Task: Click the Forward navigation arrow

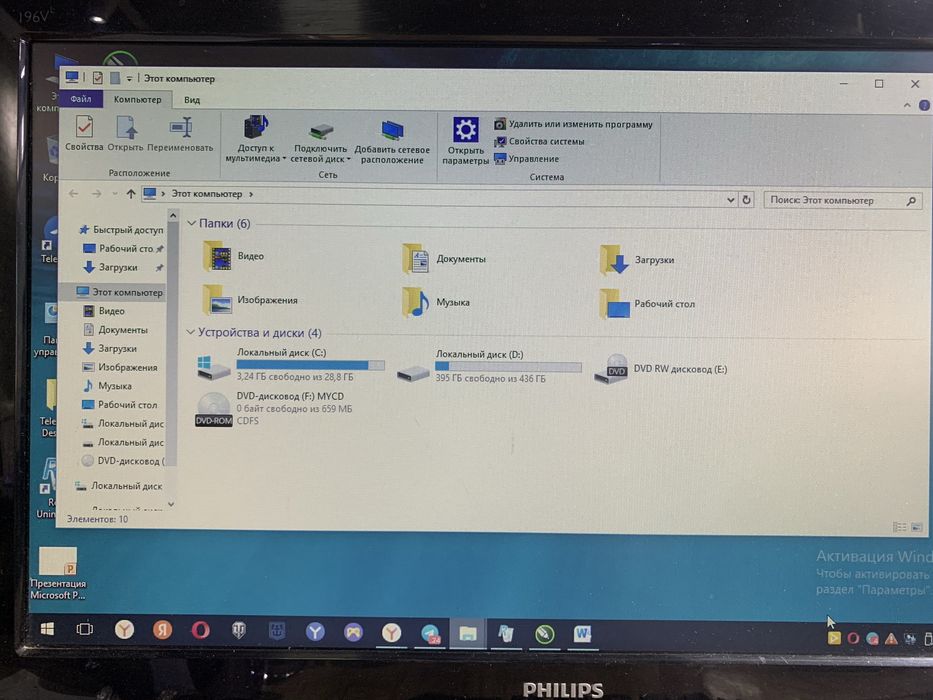Action: tap(96, 194)
